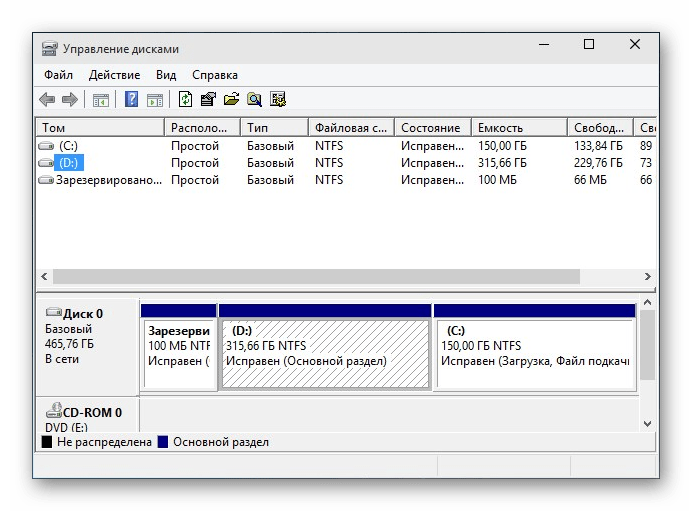Click the Диск 0 disk label
The image size is (692, 511).
84,313
